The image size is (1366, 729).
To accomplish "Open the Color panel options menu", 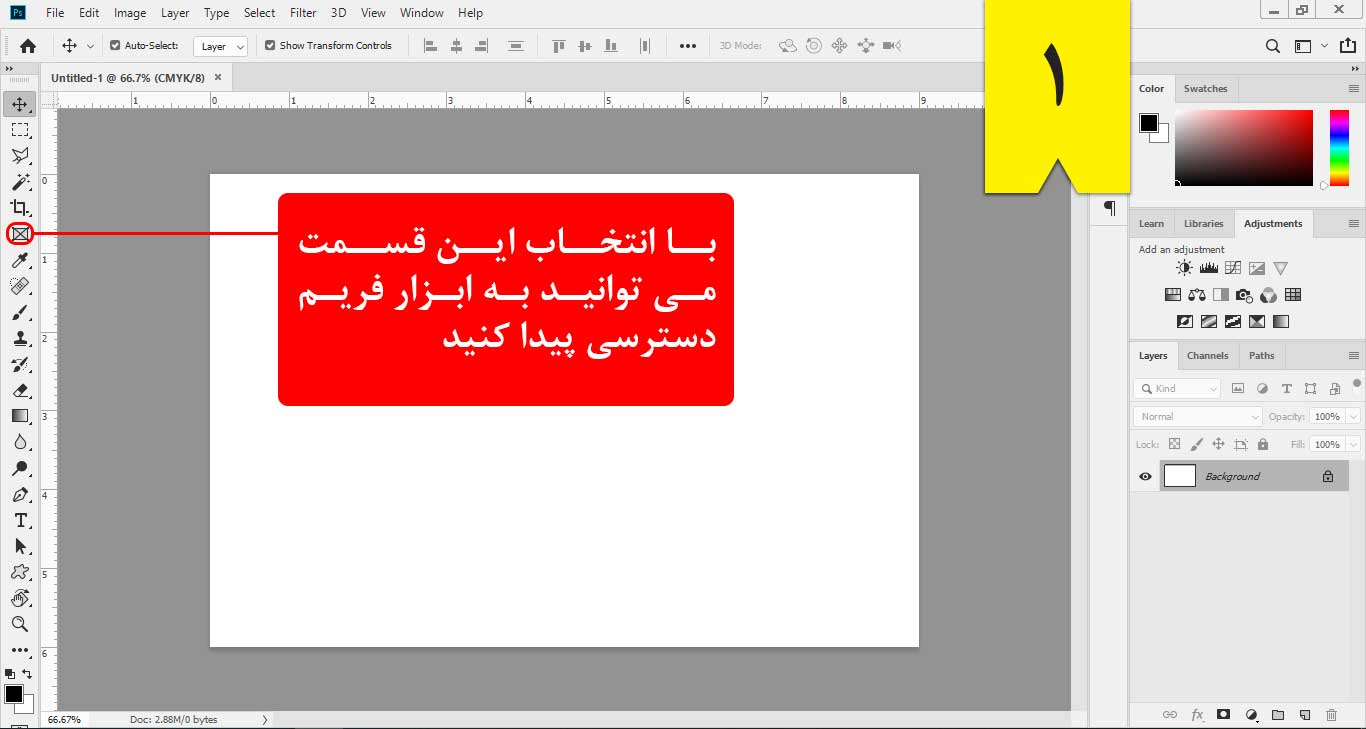I will tap(1354, 88).
